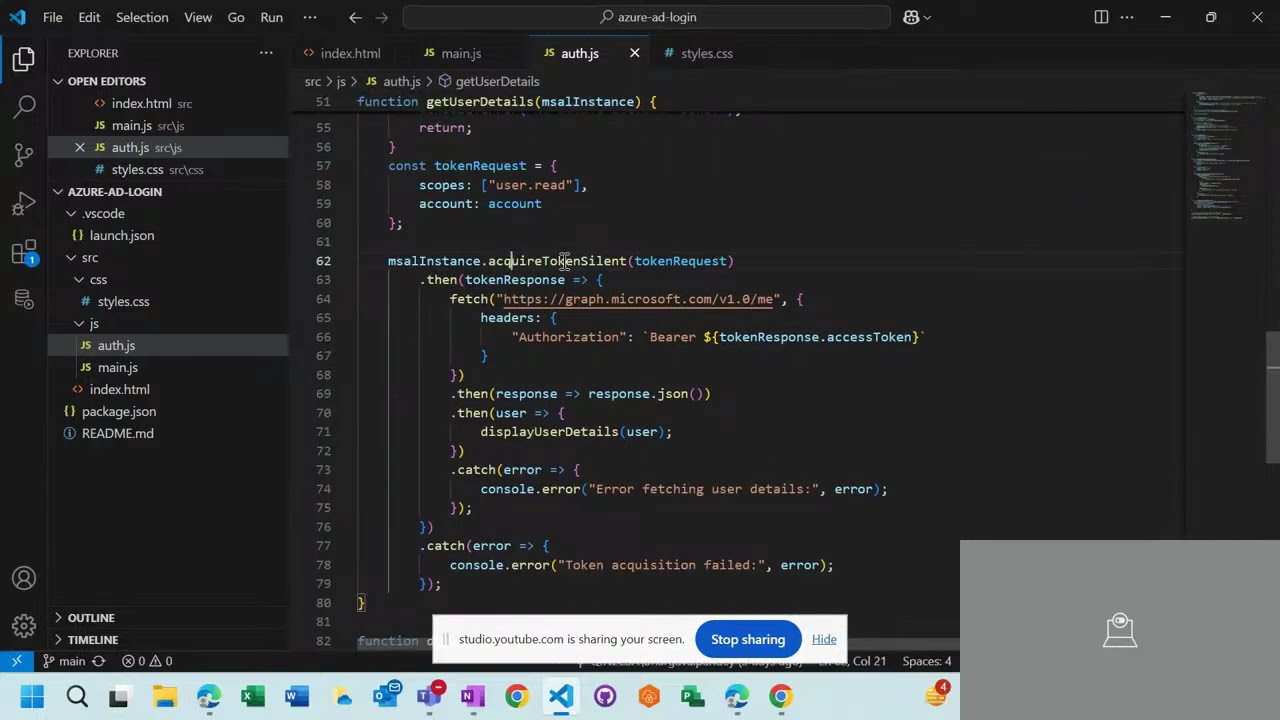The height and width of the screenshot is (720, 1280).
Task: Open the Edit menu
Action: 89,17
